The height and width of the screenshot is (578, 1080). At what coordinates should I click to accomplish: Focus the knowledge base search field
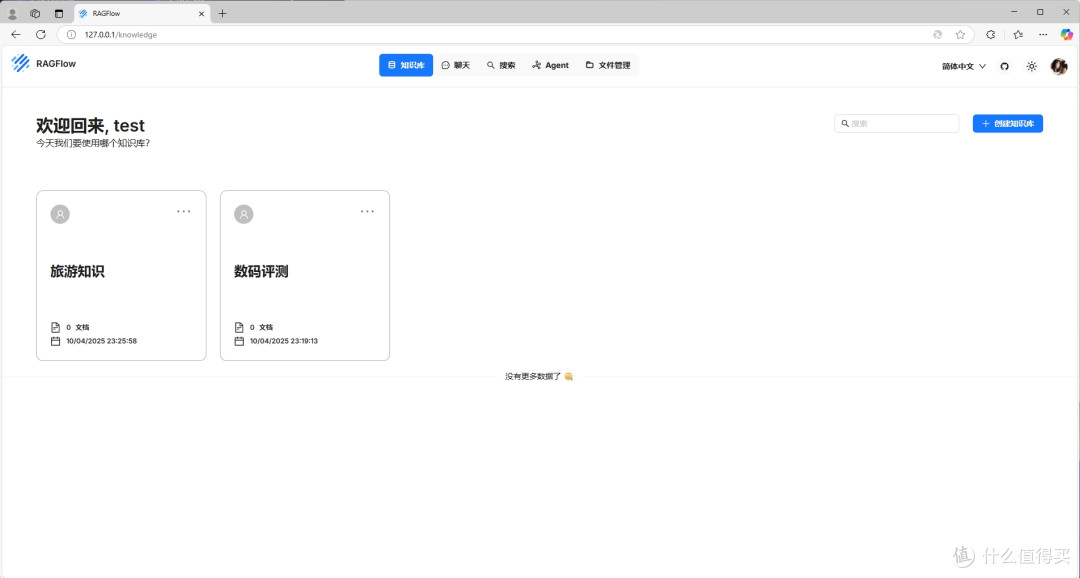896,123
